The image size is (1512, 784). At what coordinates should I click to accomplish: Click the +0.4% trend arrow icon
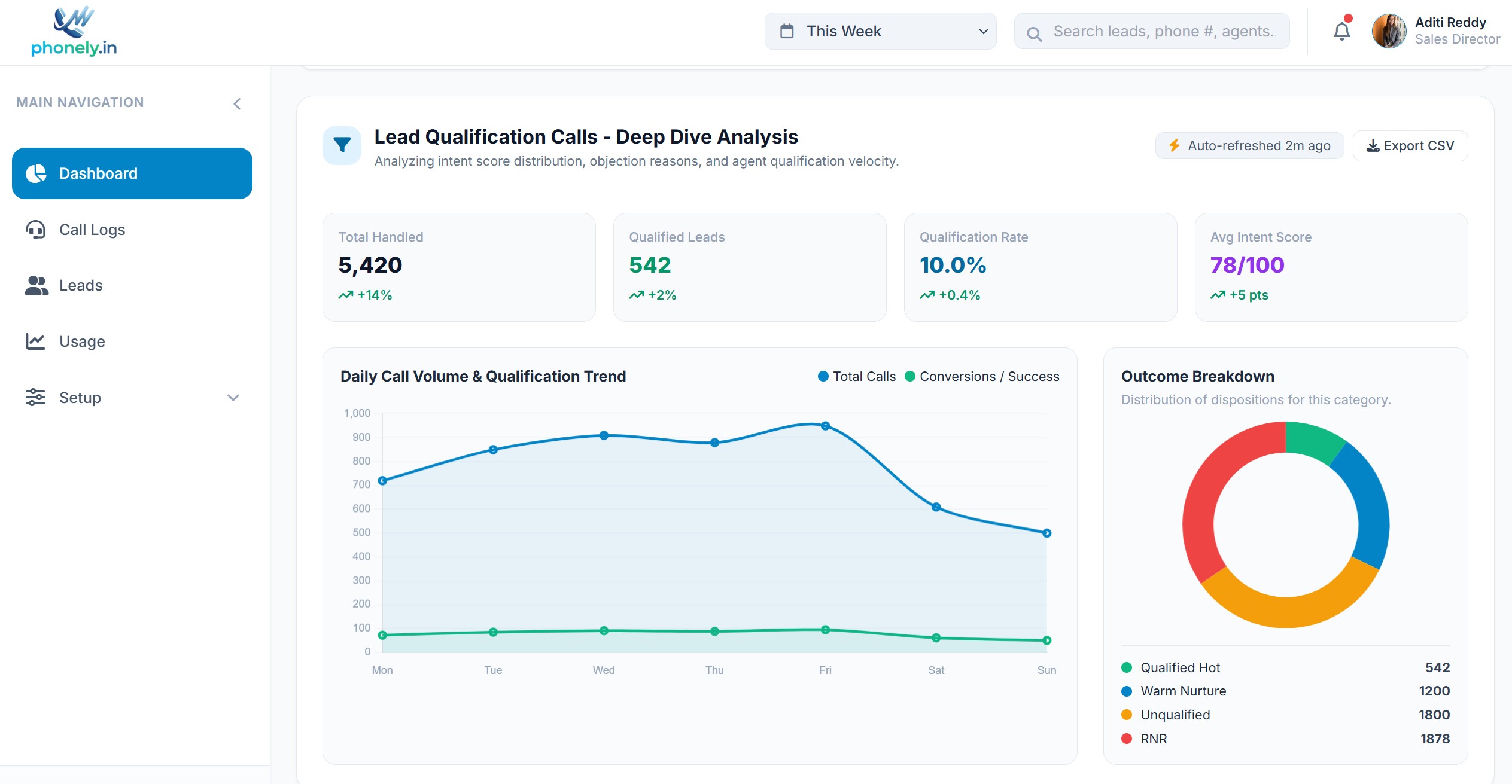pyautogui.click(x=927, y=295)
